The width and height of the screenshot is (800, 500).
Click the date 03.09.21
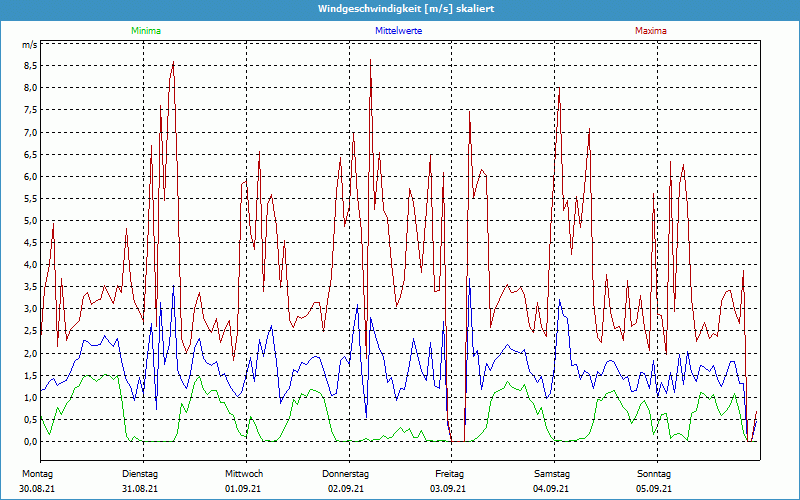[448, 489]
